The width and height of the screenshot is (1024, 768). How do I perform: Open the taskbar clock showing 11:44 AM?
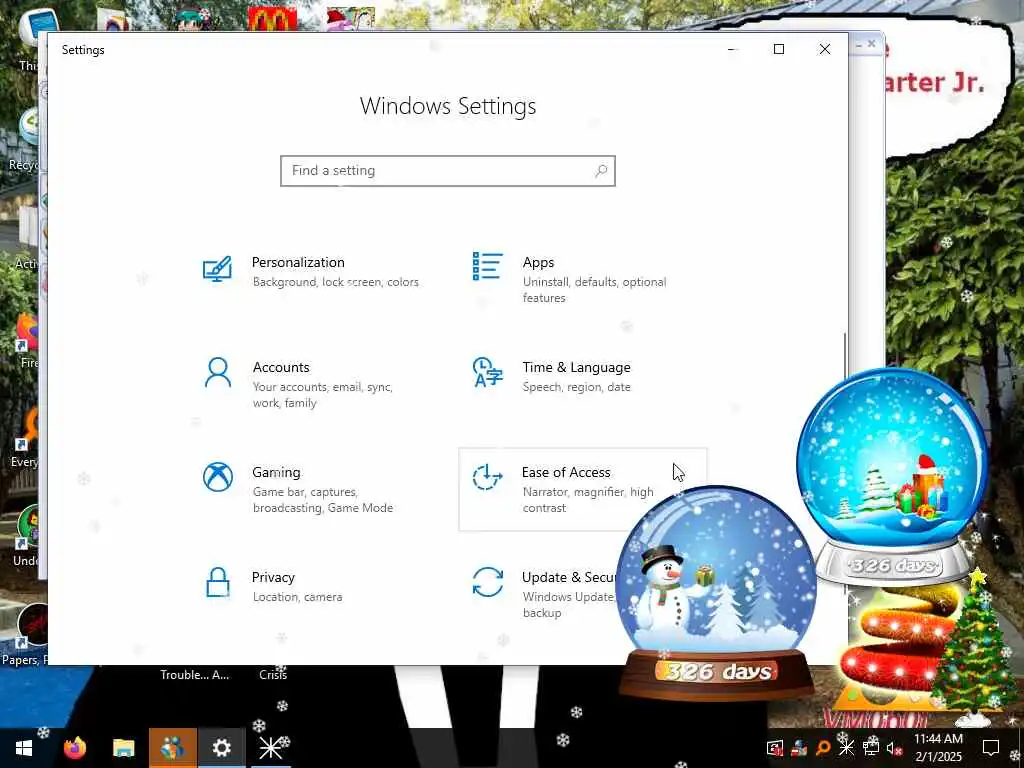(938, 748)
